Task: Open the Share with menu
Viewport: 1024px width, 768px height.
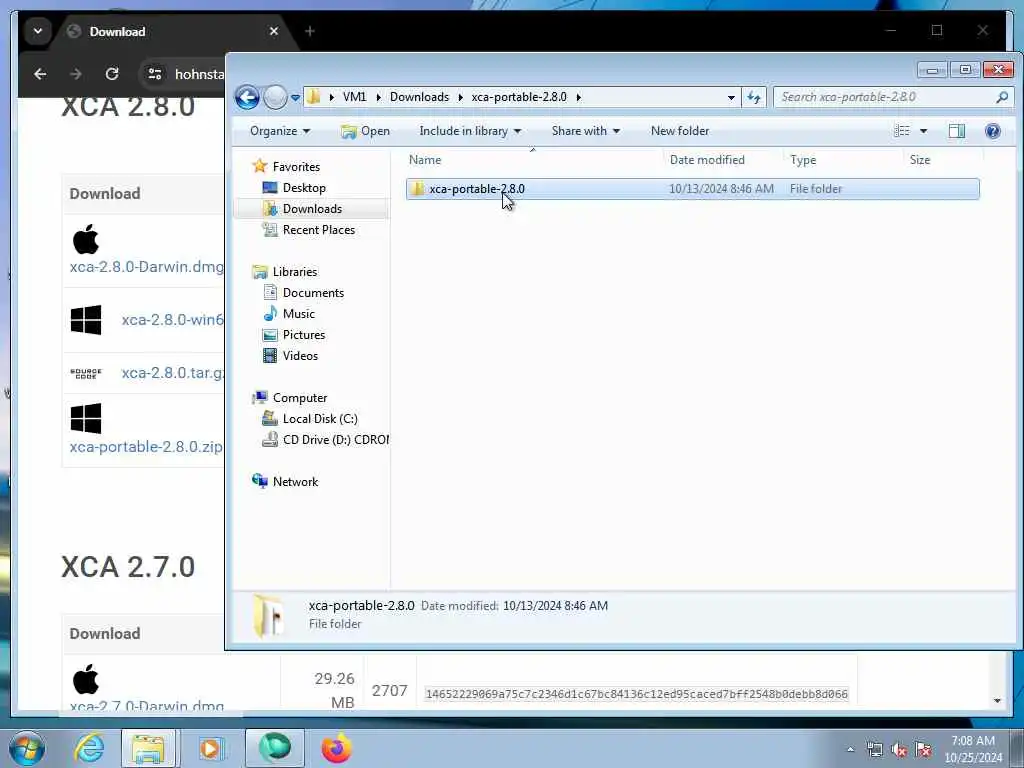Action: (x=585, y=131)
